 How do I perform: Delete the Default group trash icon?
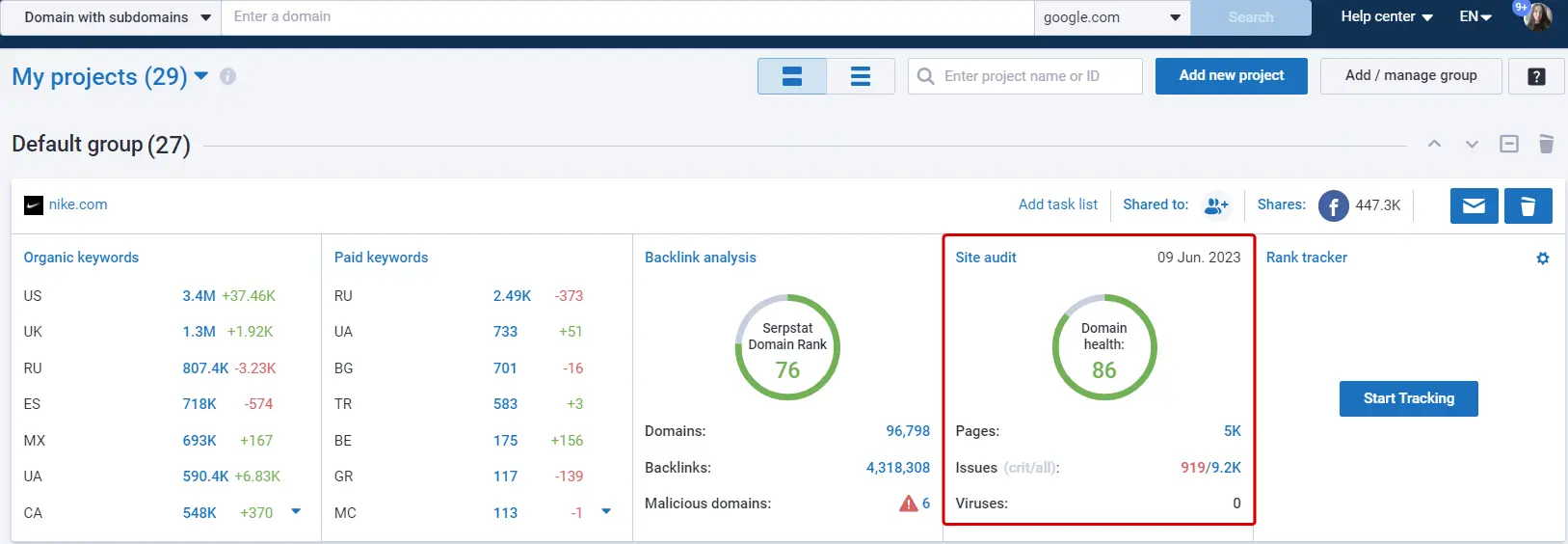(x=1546, y=144)
